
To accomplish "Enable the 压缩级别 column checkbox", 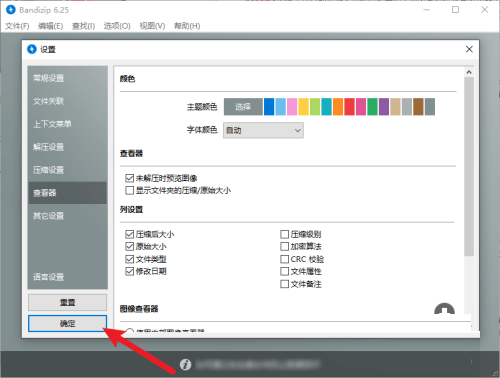I will coord(284,234).
